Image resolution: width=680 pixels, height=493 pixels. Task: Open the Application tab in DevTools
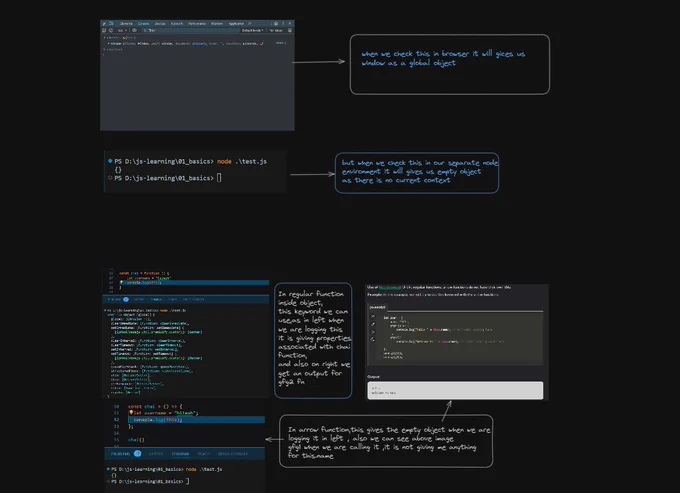click(x=236, y=23)
